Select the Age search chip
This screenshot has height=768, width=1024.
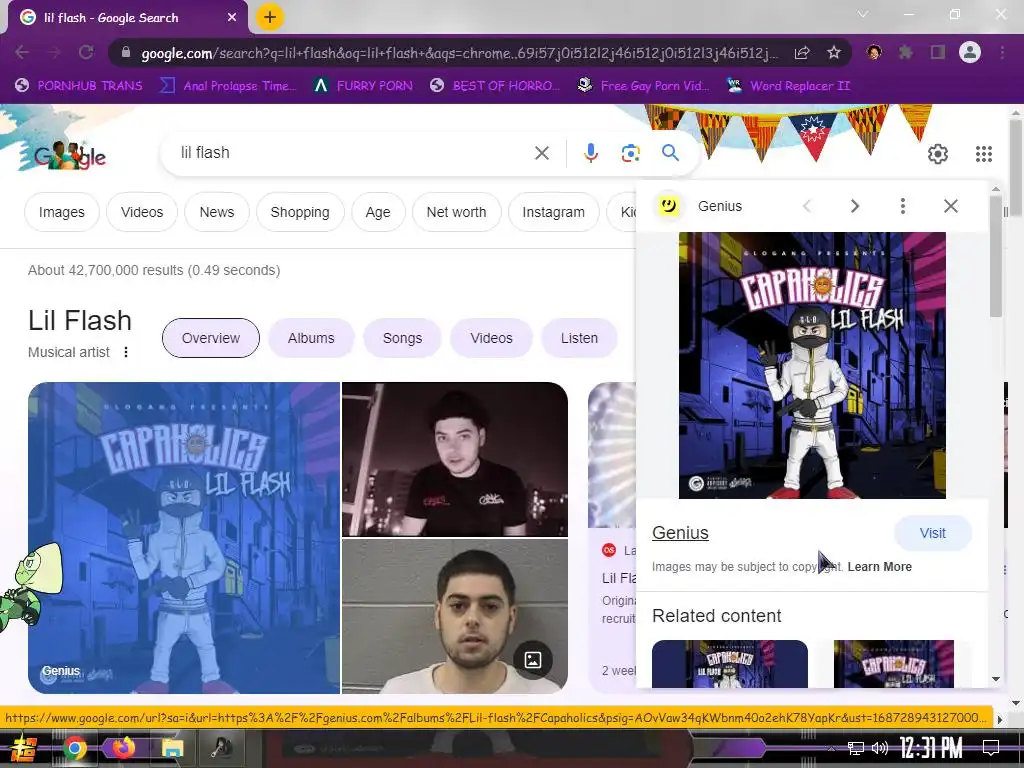[x=377, y=212]
